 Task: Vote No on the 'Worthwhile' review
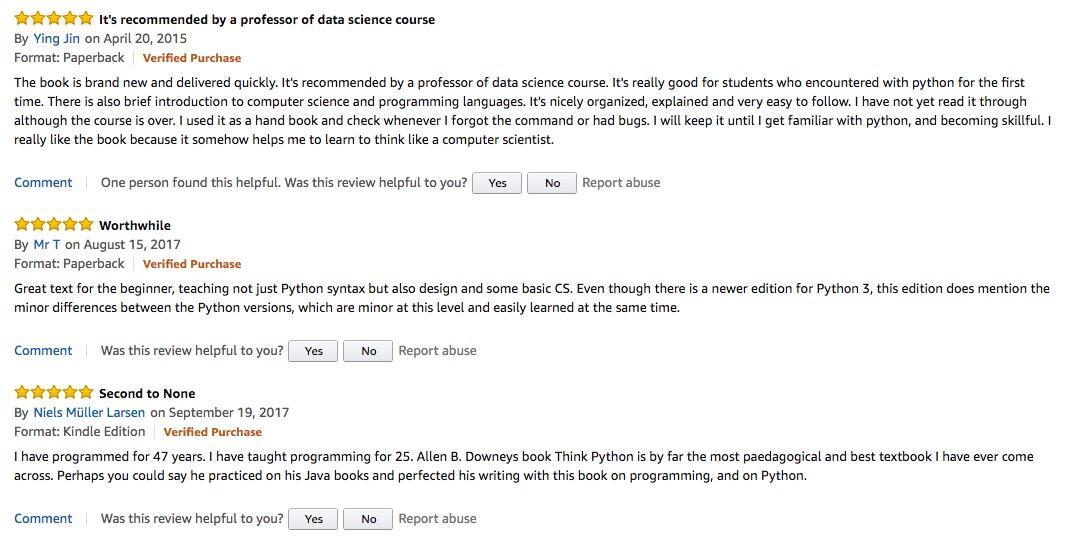point(369,351)
